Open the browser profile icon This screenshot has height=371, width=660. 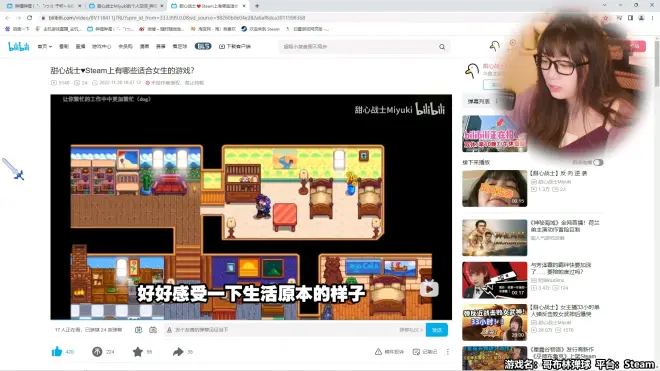pyautogui.click(x=641, y=18)
